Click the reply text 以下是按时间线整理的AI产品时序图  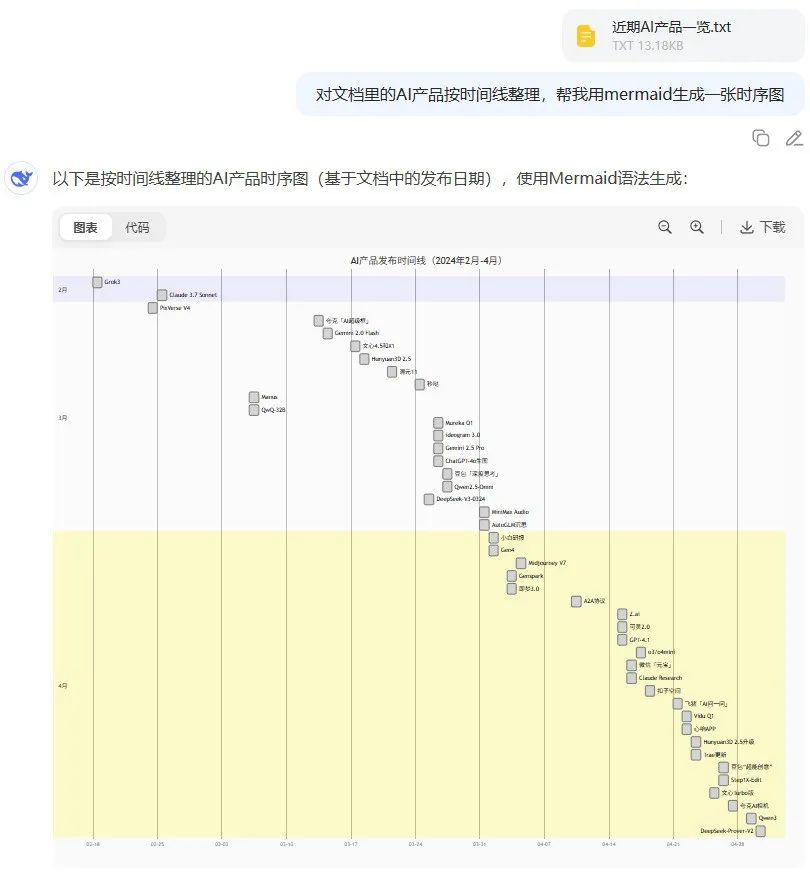(x=370, y=179)
